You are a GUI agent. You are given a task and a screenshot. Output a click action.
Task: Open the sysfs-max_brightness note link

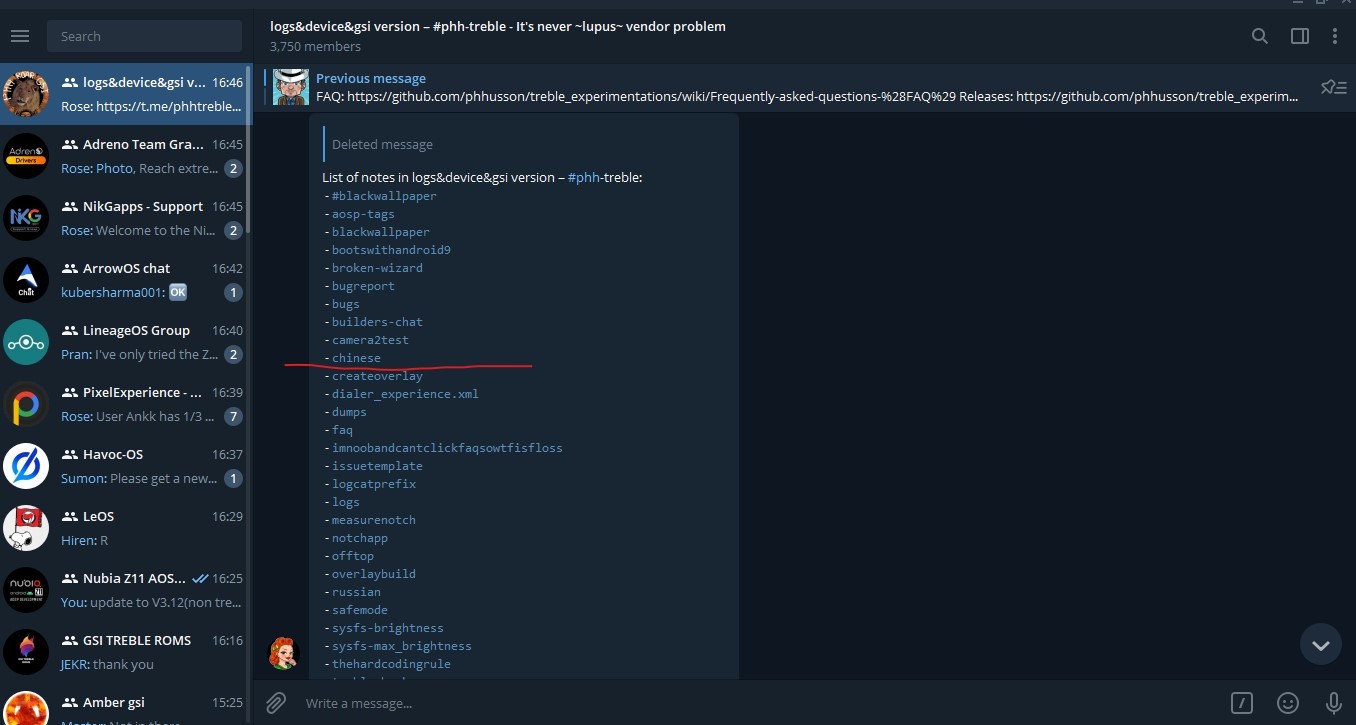tap(402, 646)
